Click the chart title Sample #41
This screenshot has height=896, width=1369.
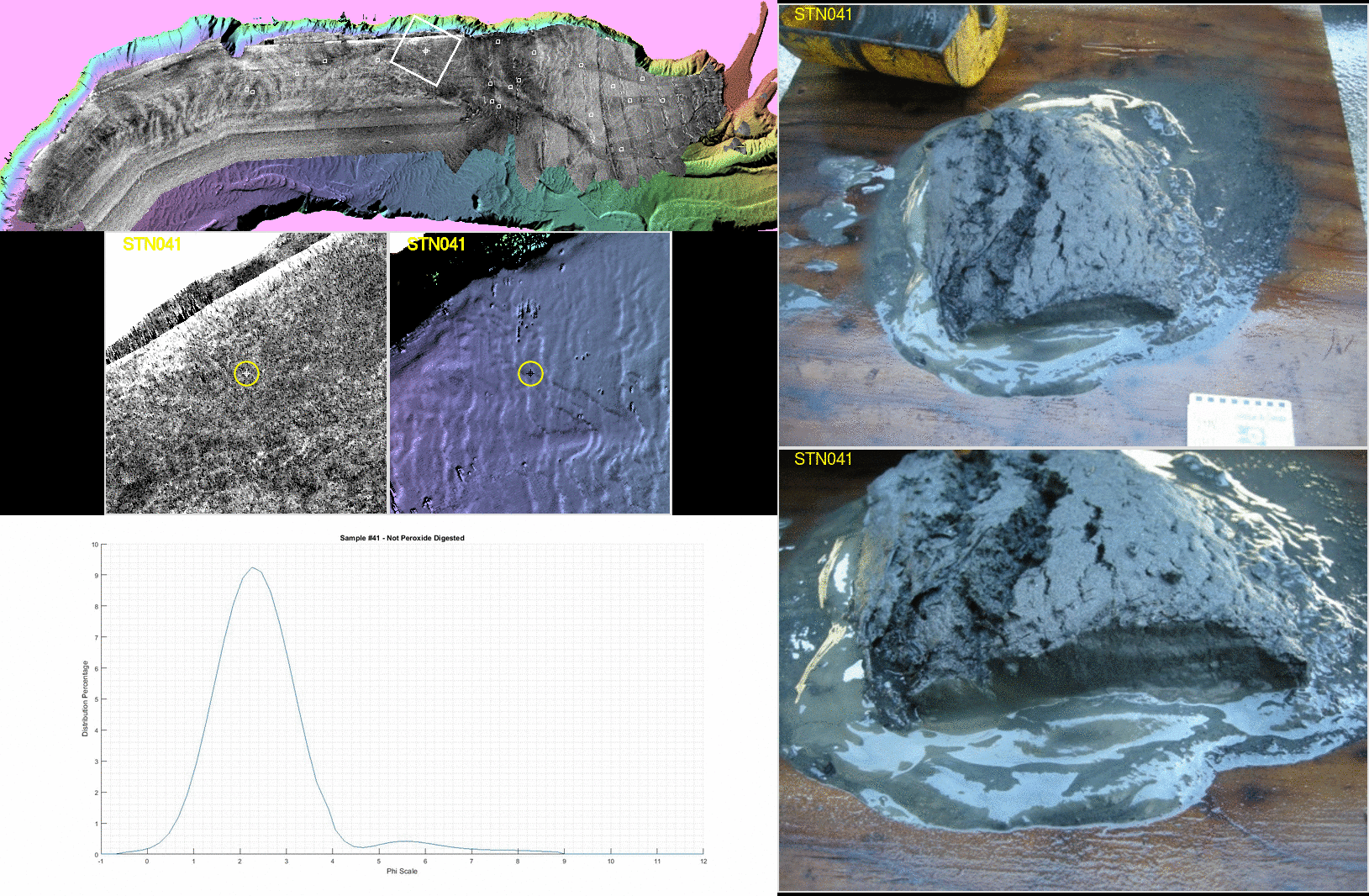[402, 538]
